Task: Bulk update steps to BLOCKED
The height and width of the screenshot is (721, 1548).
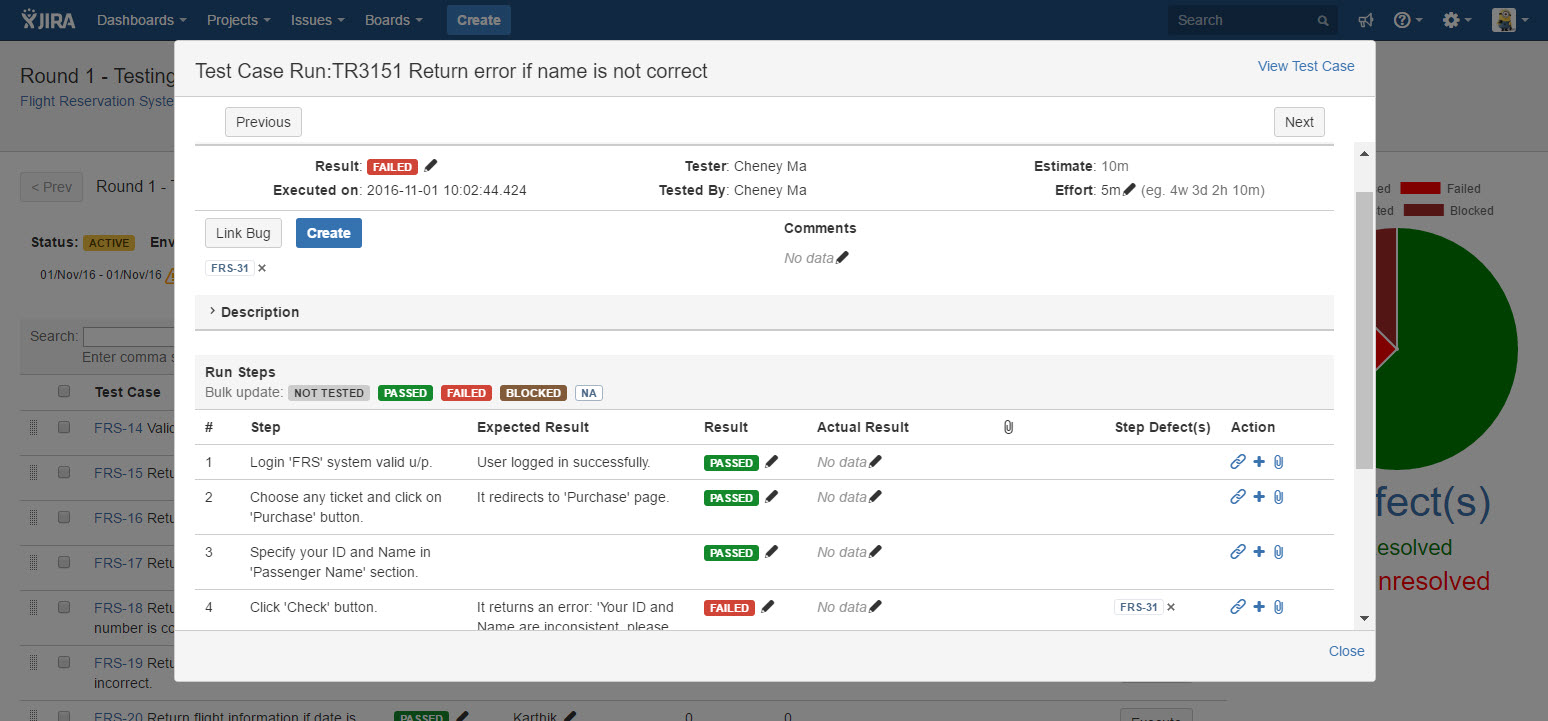Action: [x=533, y=393]
